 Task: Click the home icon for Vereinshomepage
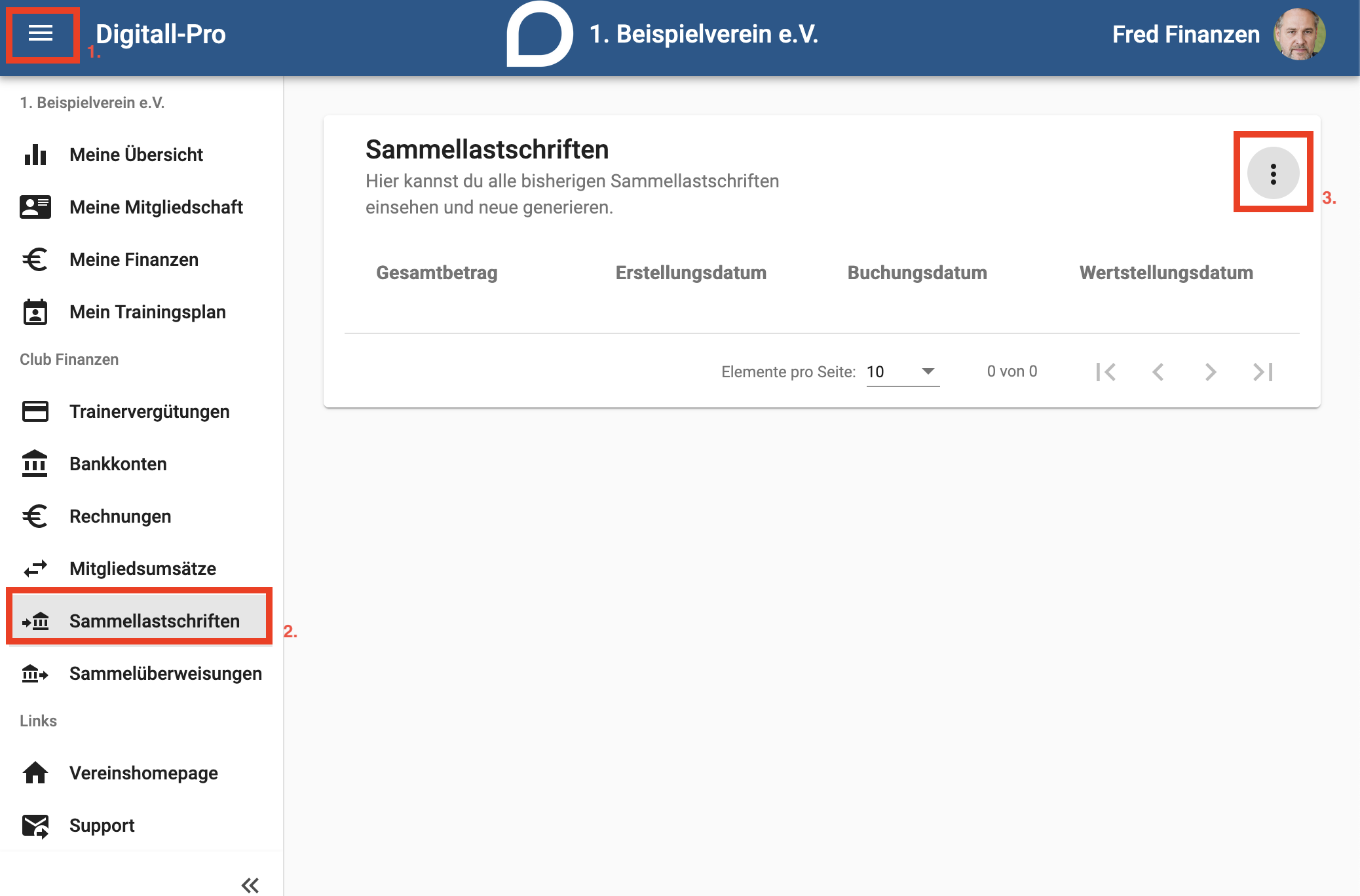tap(35, 773)
